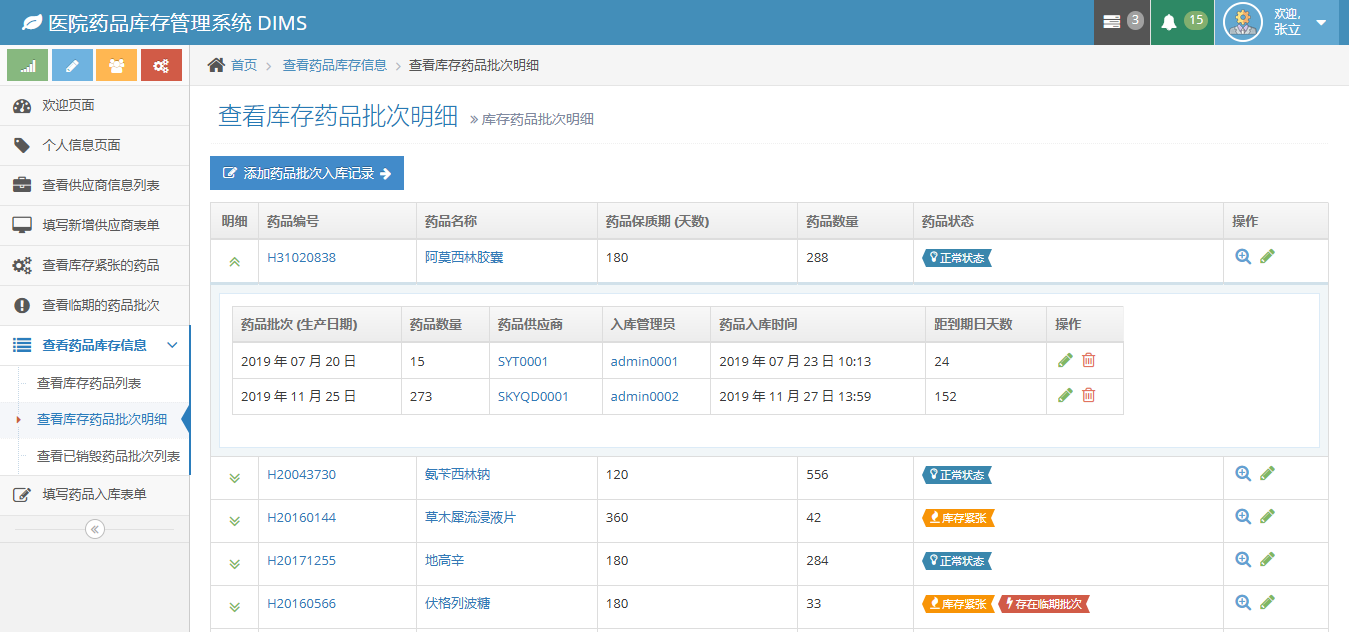Open drug name link 伏格列波糖
Image resolution: width=1349 pixels, height=632 pixels.
coord(457,603)
